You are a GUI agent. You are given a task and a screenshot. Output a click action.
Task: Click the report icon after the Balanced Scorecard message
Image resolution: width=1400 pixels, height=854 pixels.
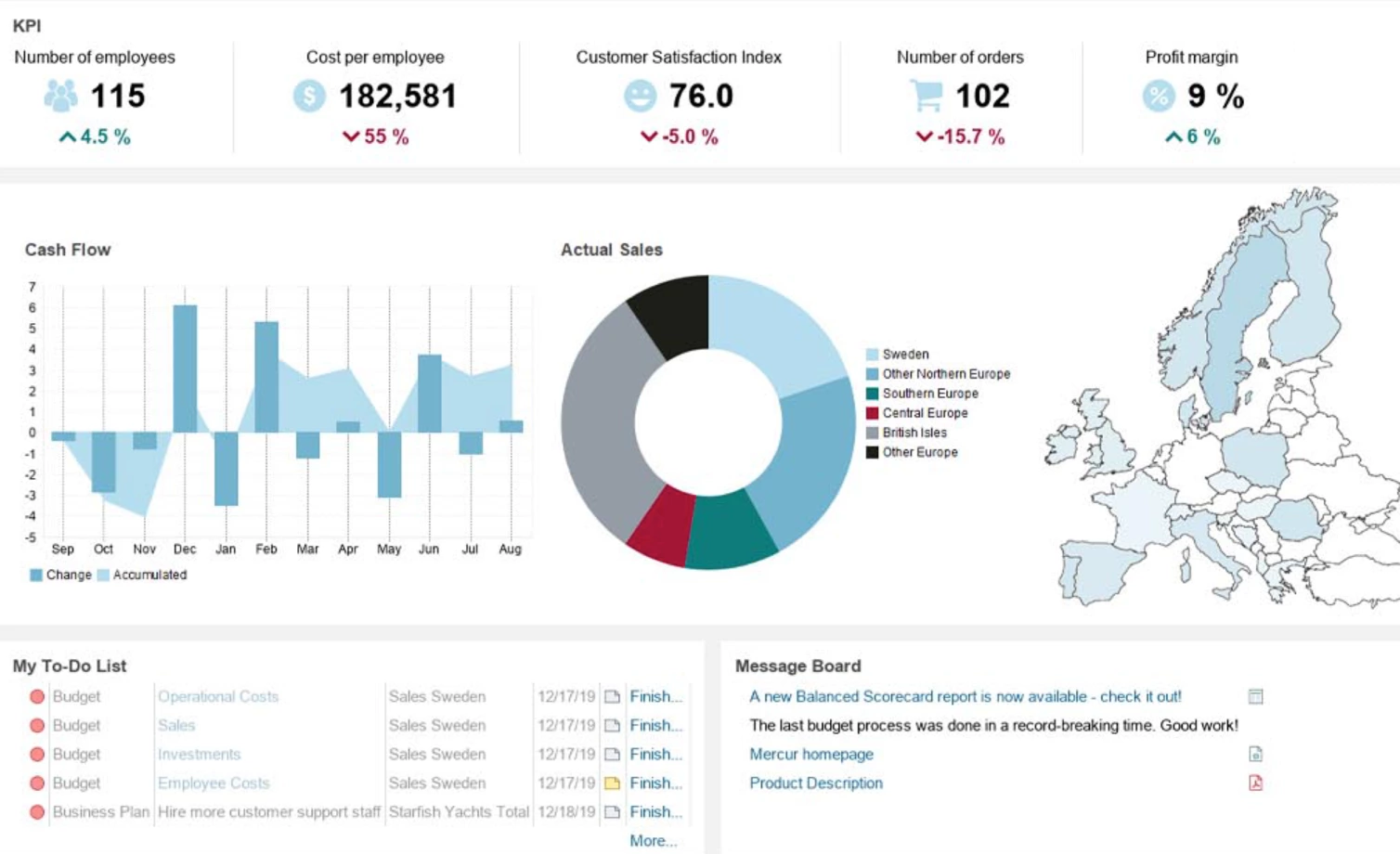click(1253, 696)
